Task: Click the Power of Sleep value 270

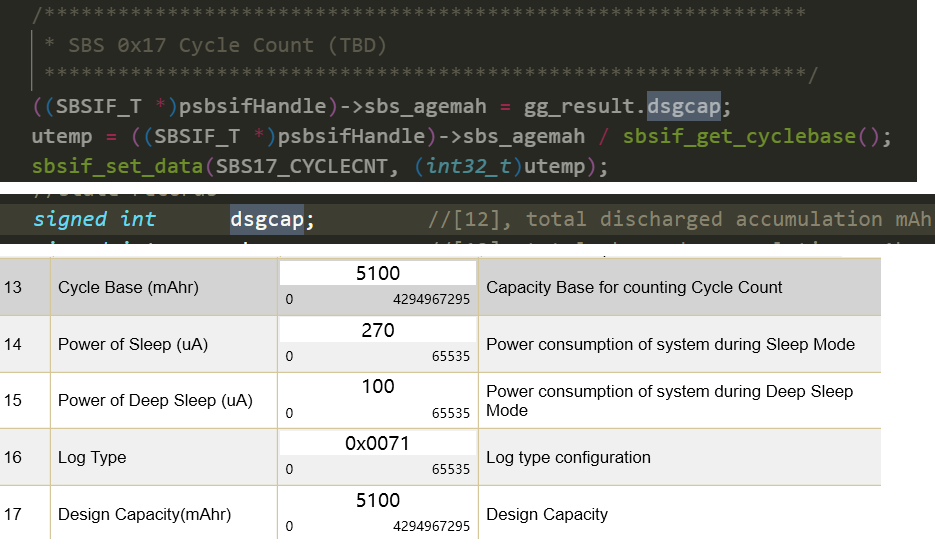Action: click(377, 330)
